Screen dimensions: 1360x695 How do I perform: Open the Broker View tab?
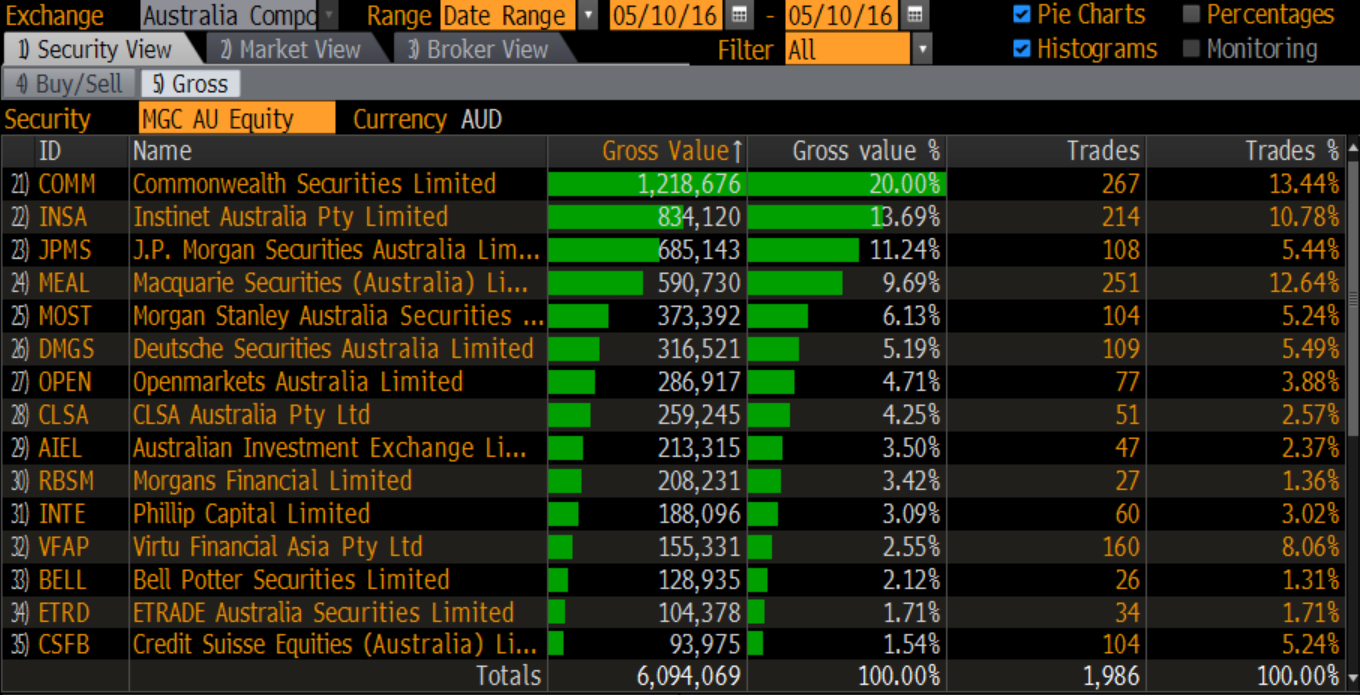479,49
